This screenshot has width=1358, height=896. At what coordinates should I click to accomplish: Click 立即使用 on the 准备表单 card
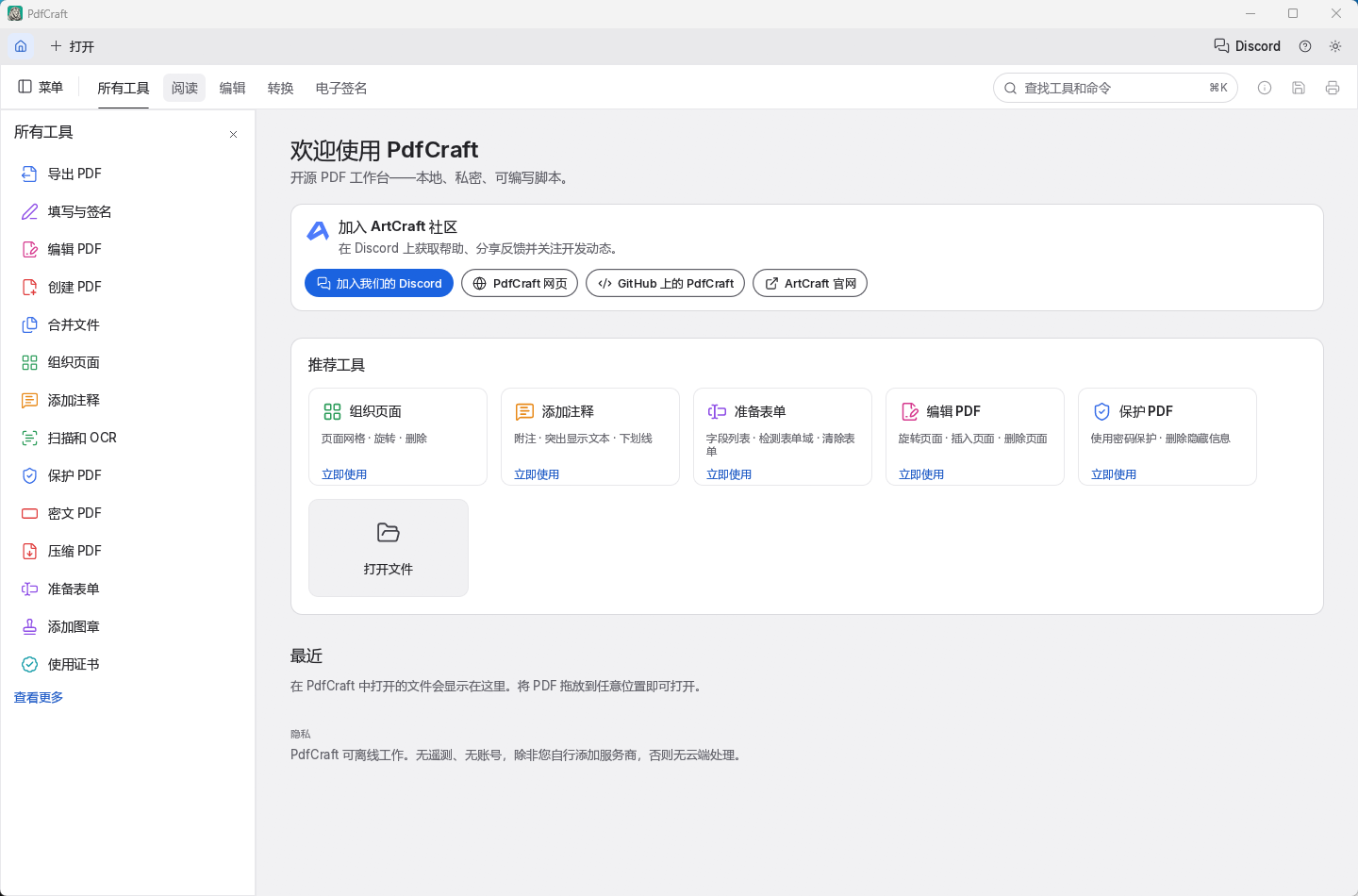coord(729,474)
